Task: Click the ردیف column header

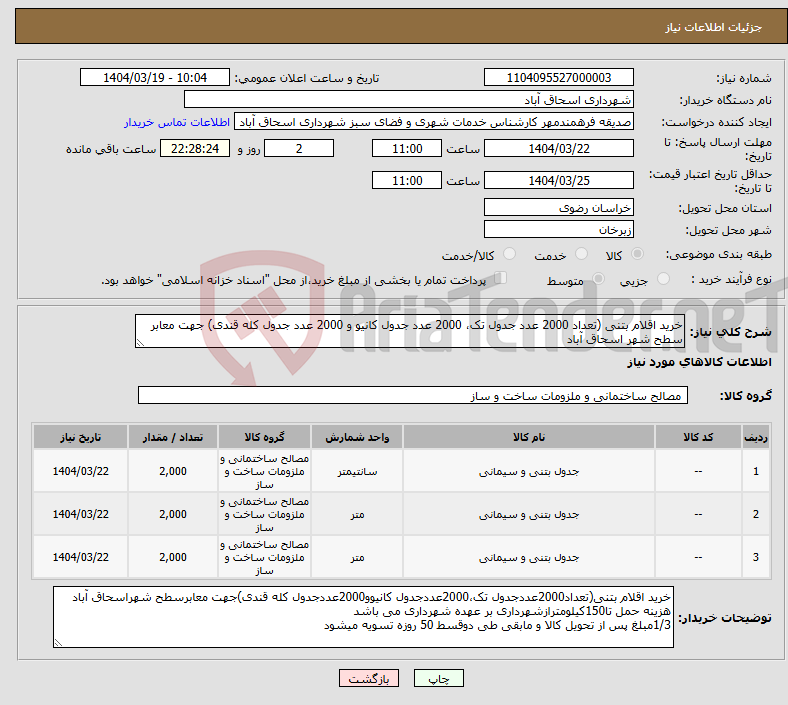Action: (x=756, y=437)
